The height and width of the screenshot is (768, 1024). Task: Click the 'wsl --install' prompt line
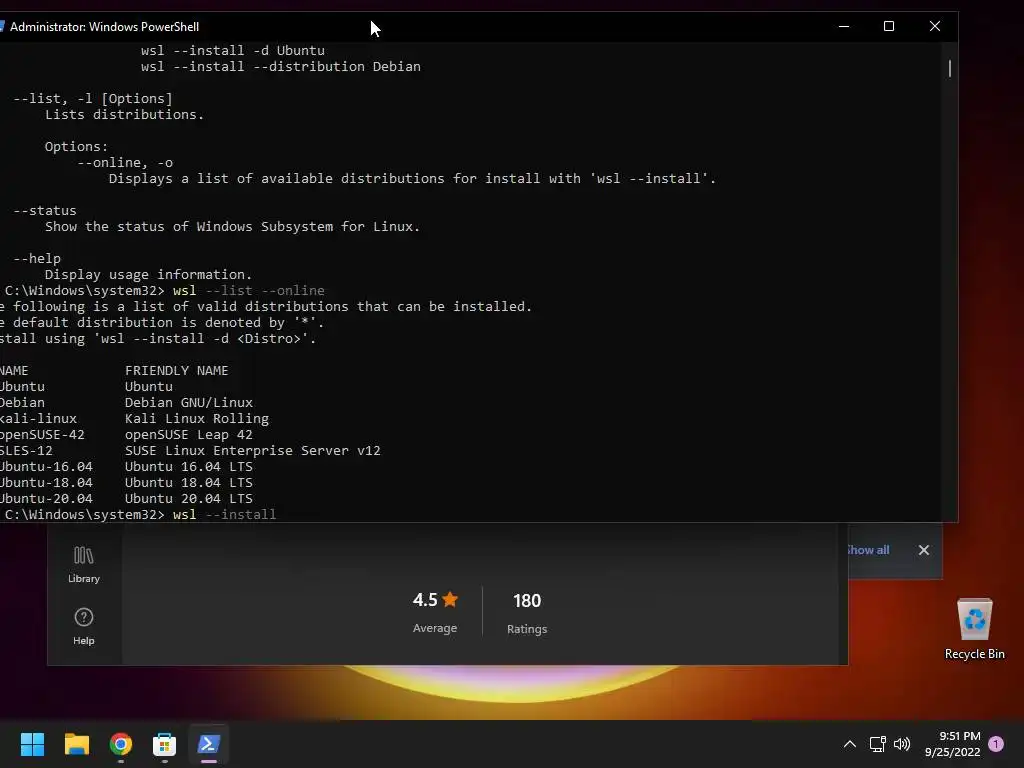140,515
